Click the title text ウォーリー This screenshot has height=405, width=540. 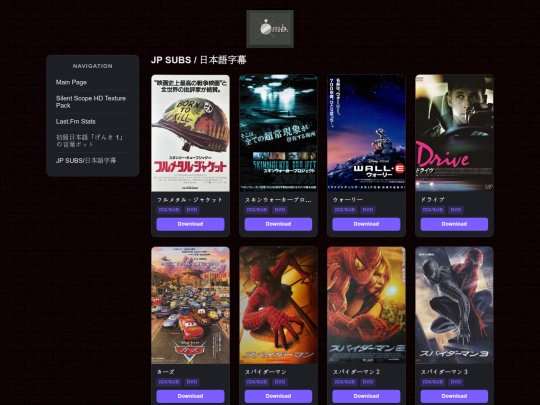click(348, 200)
